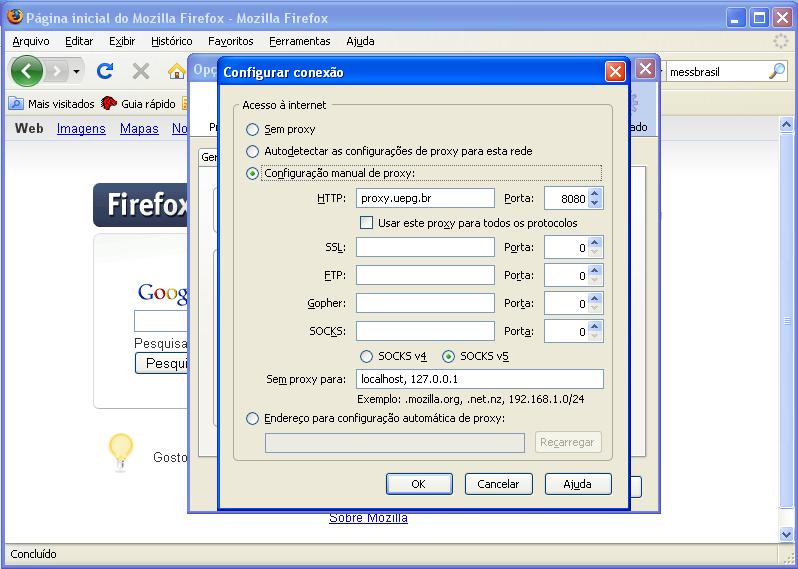Open the Histórico menu
Image resolution: width=798 pixels, height=569 pixels.
pos(172,41)
